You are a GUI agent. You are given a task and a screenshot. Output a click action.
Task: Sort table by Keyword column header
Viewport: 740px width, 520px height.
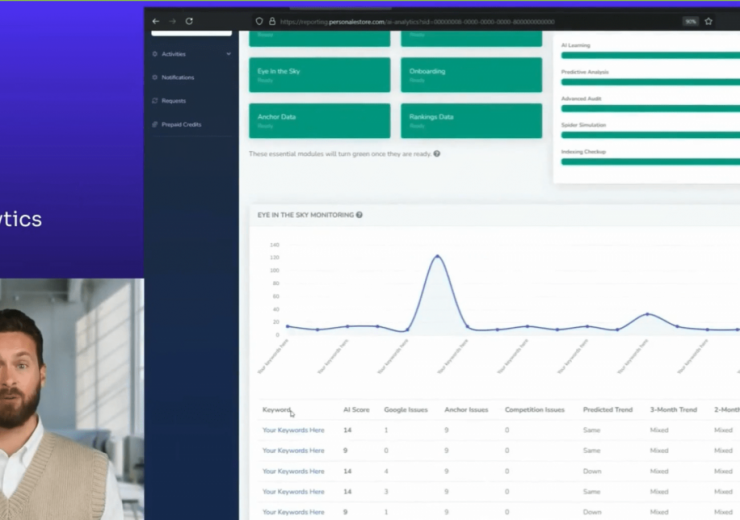[x=277, y=410]
